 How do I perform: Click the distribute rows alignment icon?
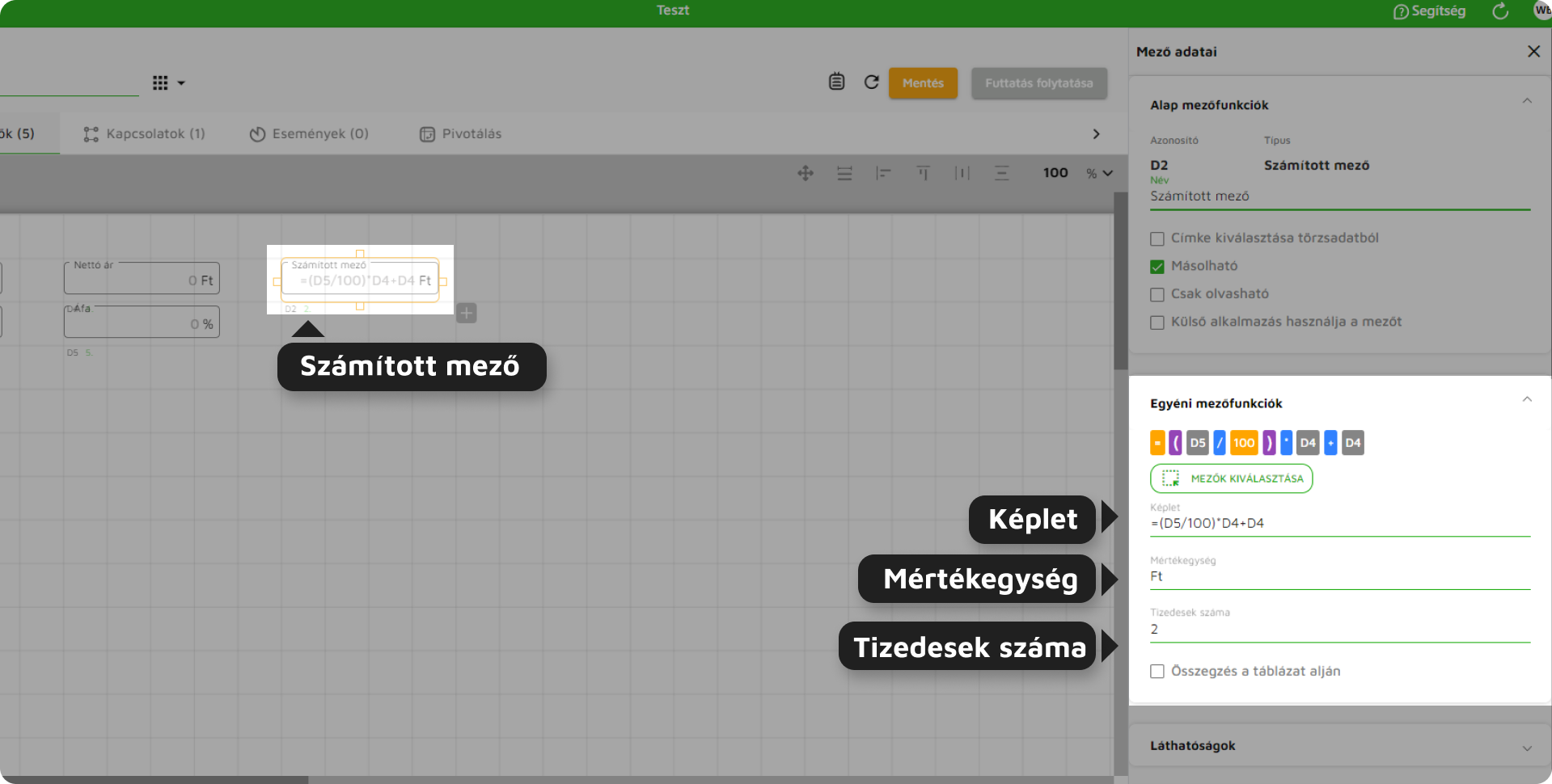point(844,173)
